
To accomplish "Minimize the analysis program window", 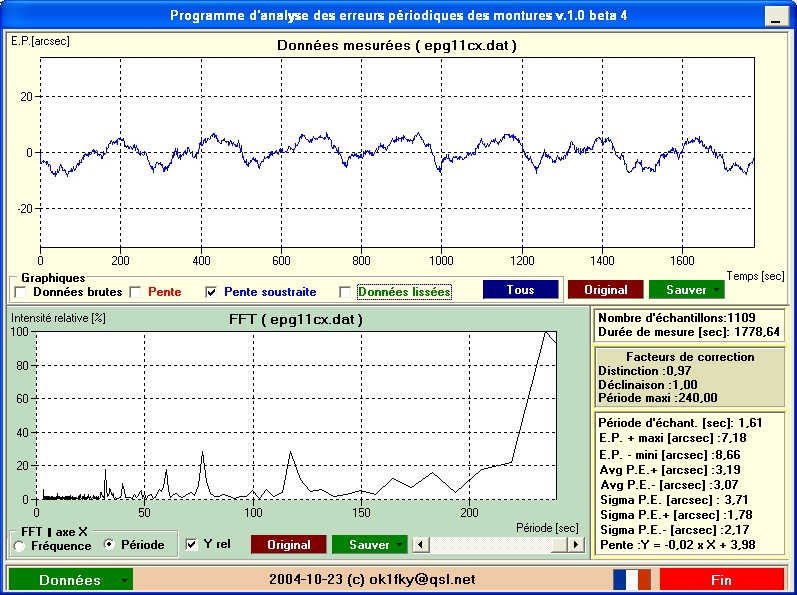I will [776, 17].
